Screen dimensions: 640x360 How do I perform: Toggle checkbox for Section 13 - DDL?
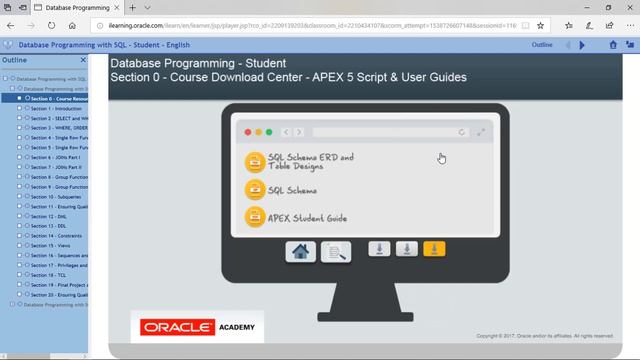(19, 226)
